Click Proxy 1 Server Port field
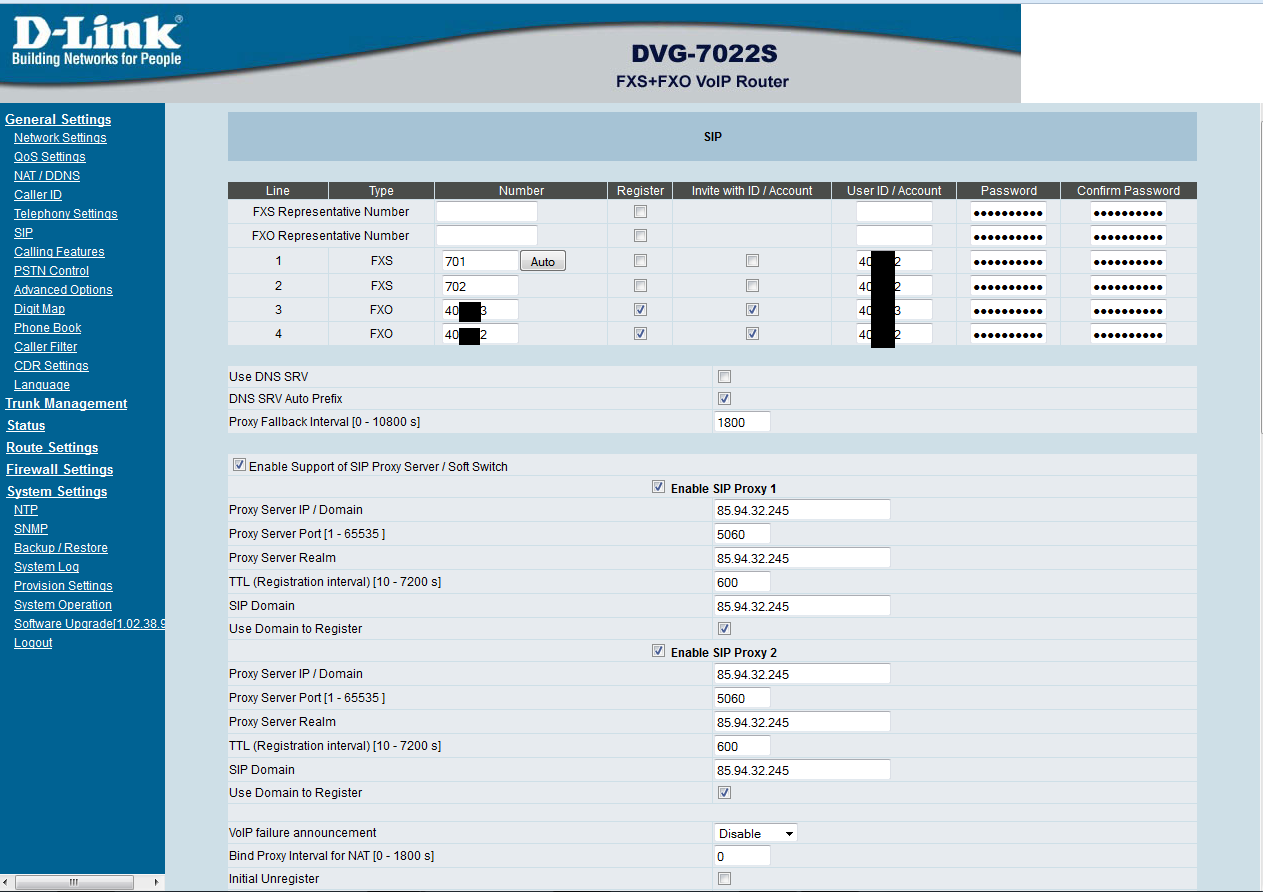The width and height of the screenshot is (1263, 892). click(x=743, y=534)
